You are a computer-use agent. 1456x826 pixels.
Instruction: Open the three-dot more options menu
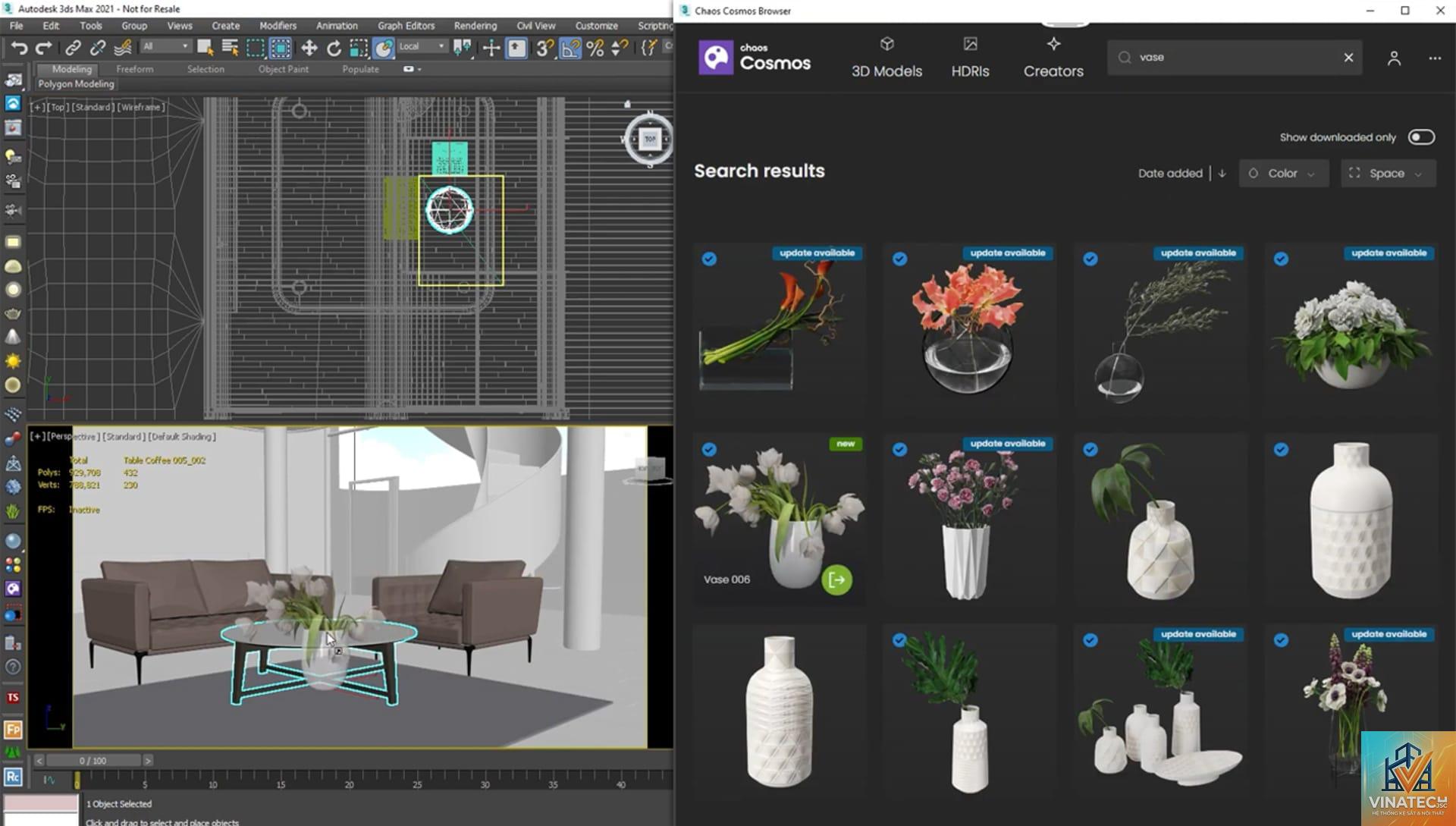[x=1435, y=58]
